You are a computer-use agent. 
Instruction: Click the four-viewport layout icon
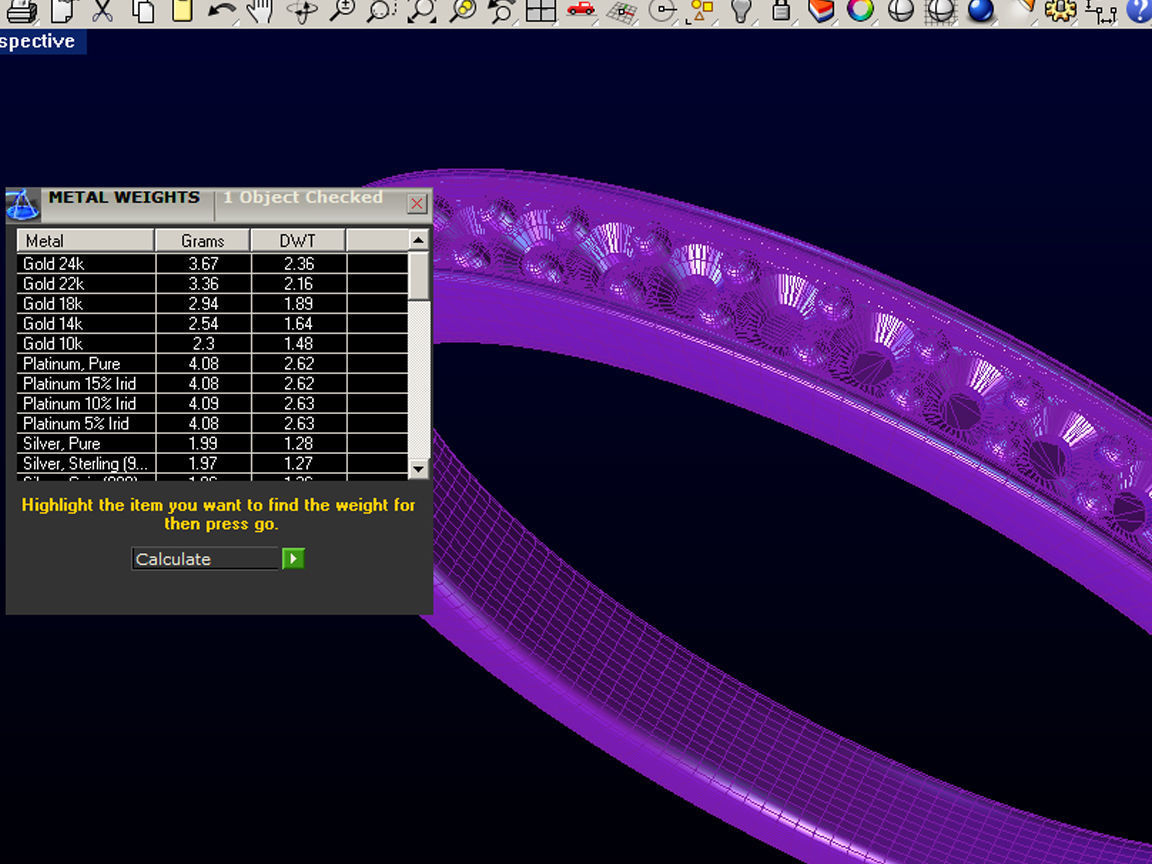tap(541, 10)
